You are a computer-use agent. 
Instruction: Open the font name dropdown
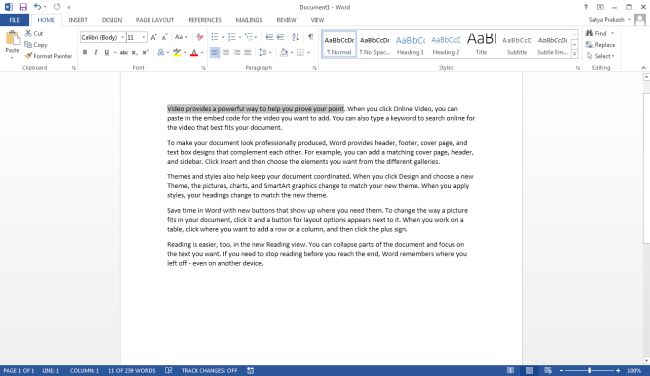pos(123,37)
